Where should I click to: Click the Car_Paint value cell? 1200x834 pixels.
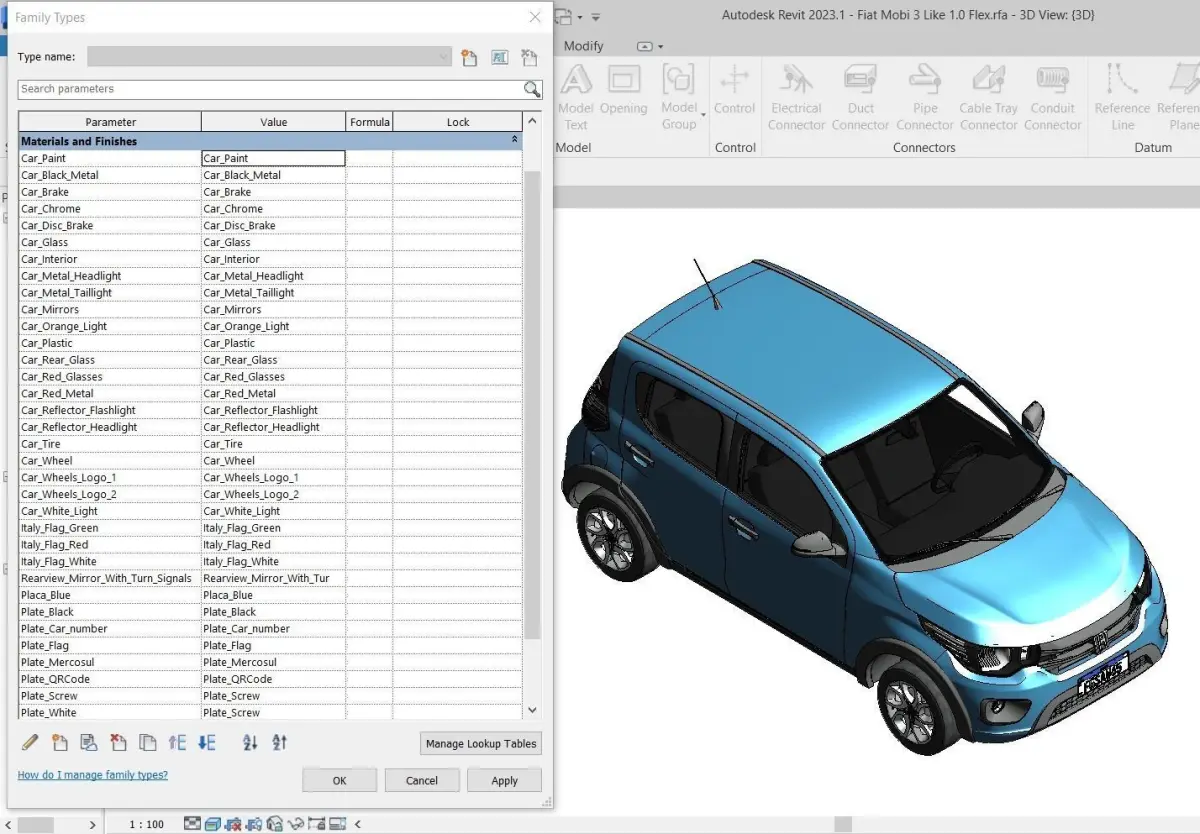(273, 158)
